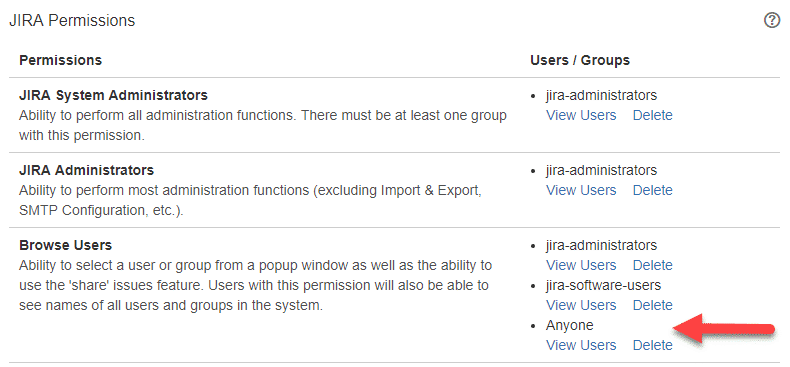Open the help question mark icon
This screenshot has width=790, height=367.
(772, 21)
